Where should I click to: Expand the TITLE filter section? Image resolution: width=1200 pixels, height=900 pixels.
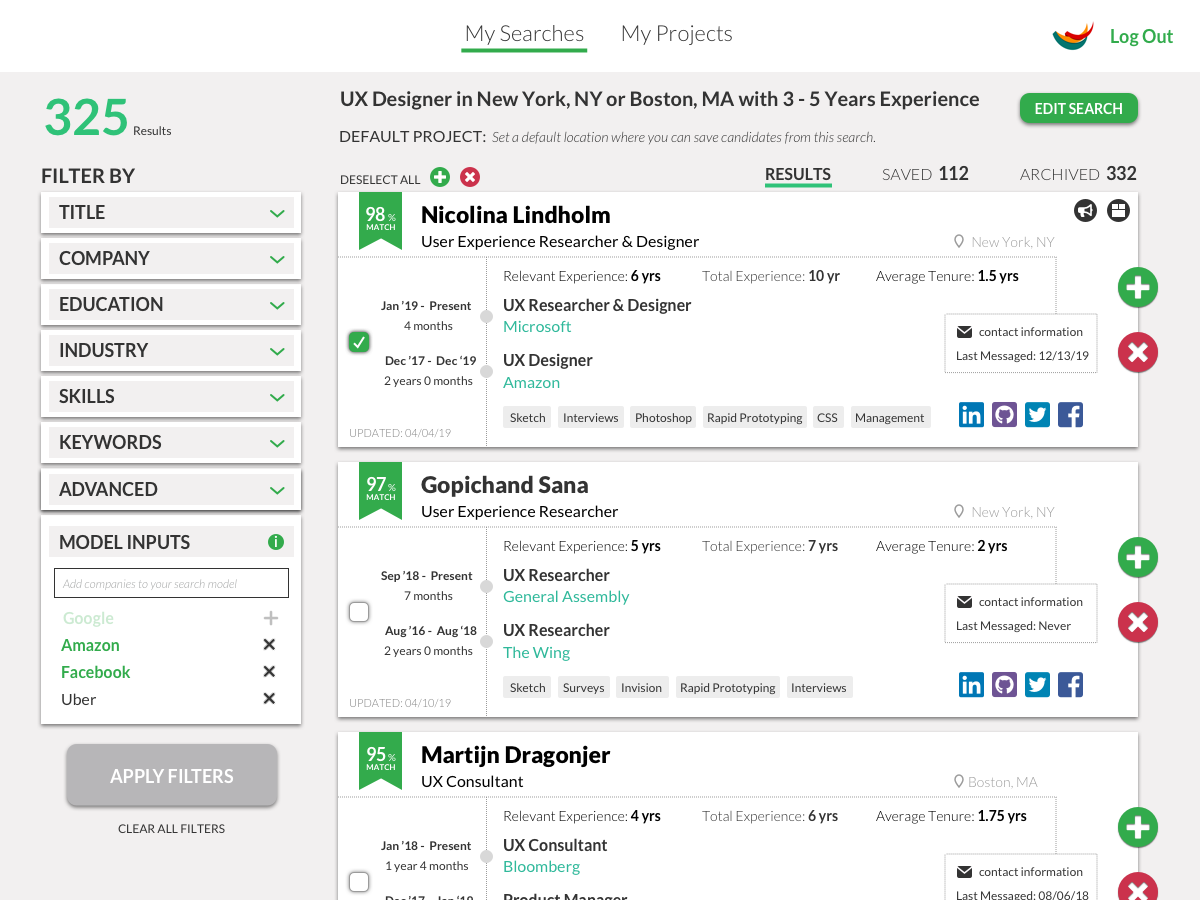click(x=171, y=212)
